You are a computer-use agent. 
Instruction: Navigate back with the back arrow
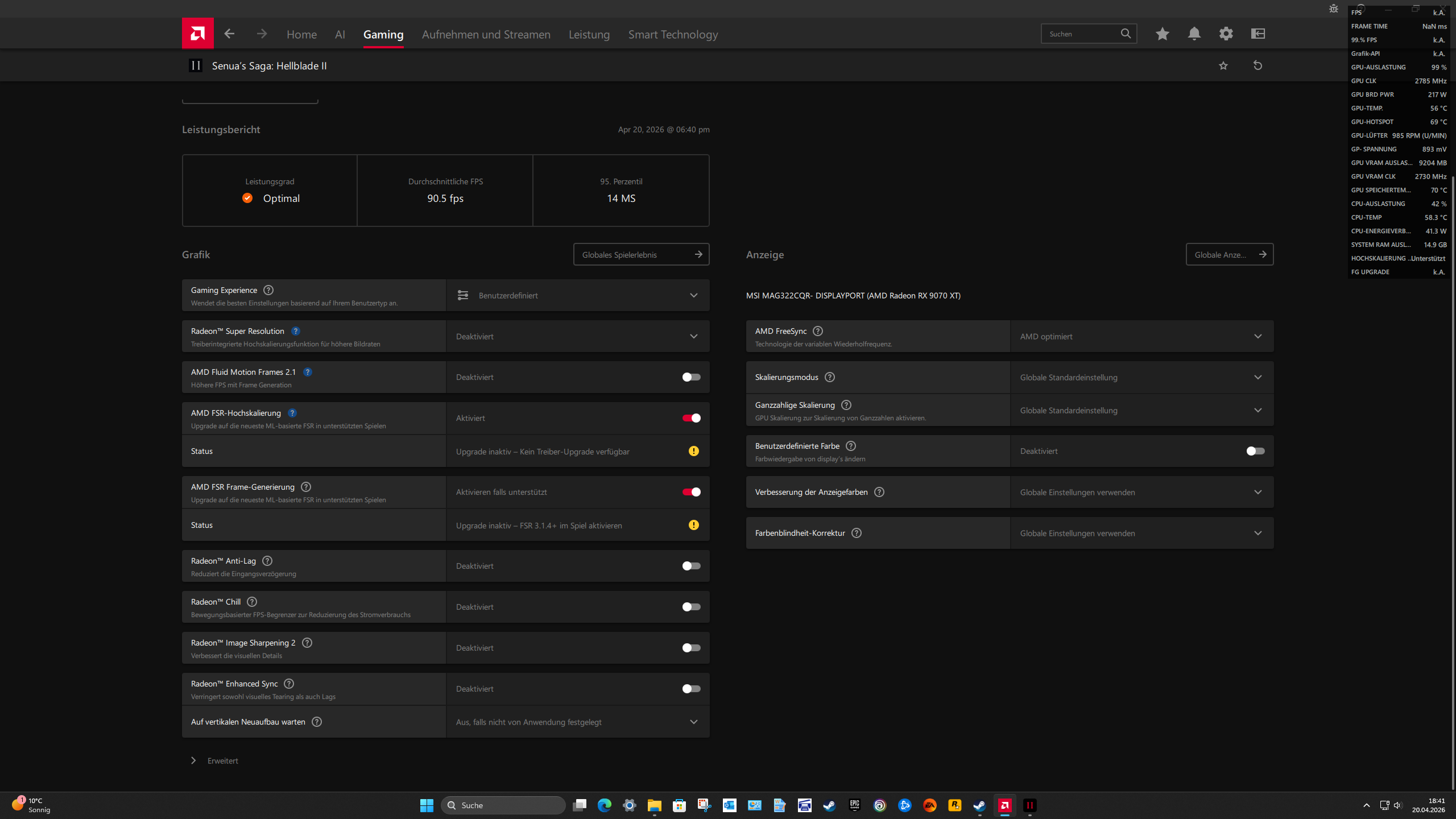229,34
